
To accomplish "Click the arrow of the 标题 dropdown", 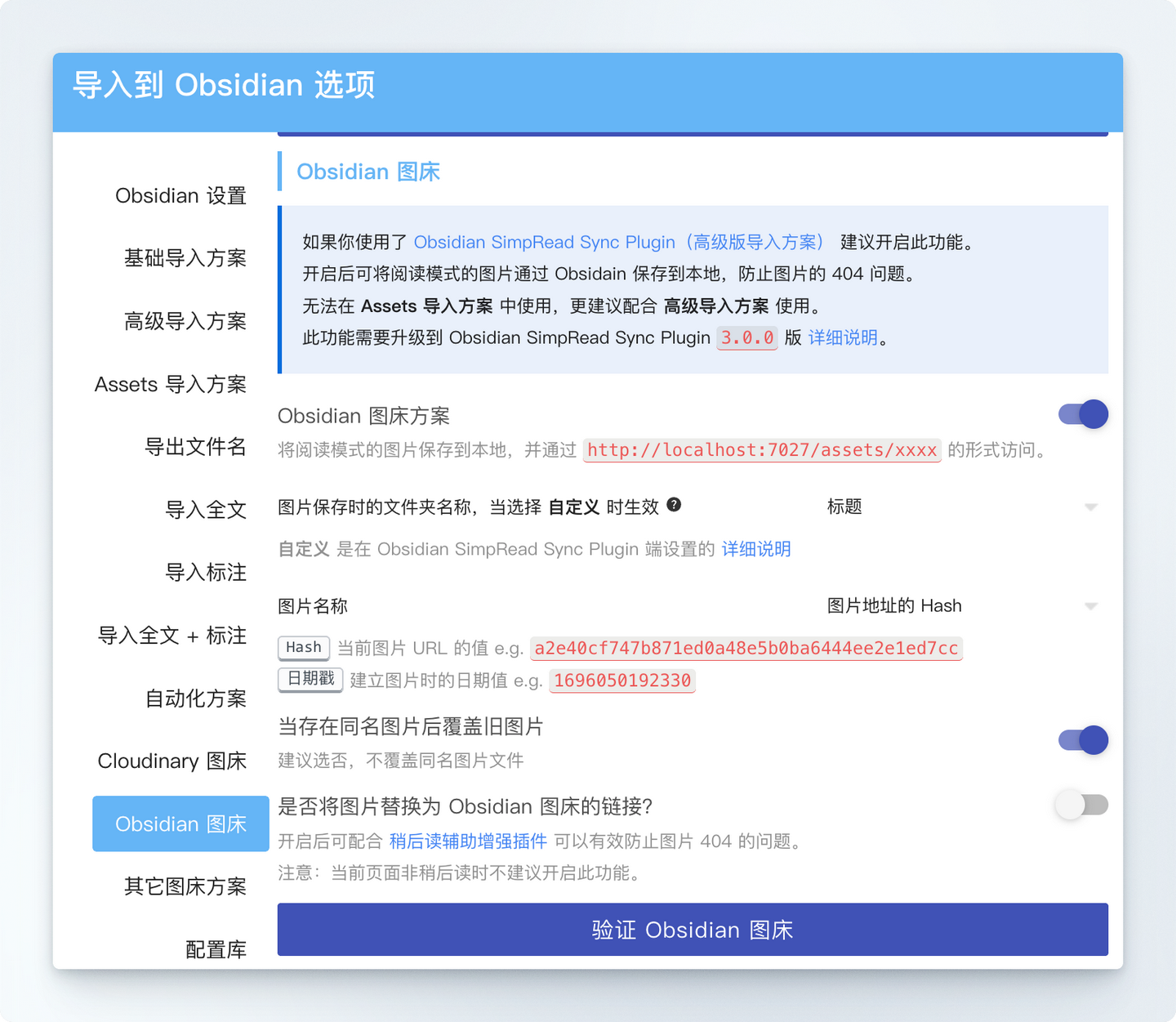I will [1091, 507].
